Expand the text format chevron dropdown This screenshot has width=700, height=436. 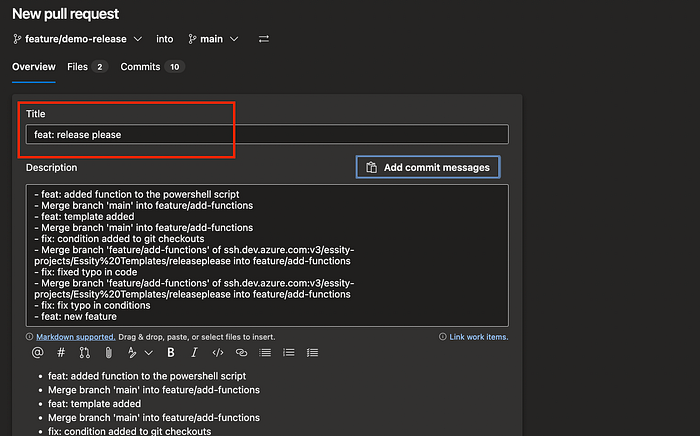[x=149, y=353]
